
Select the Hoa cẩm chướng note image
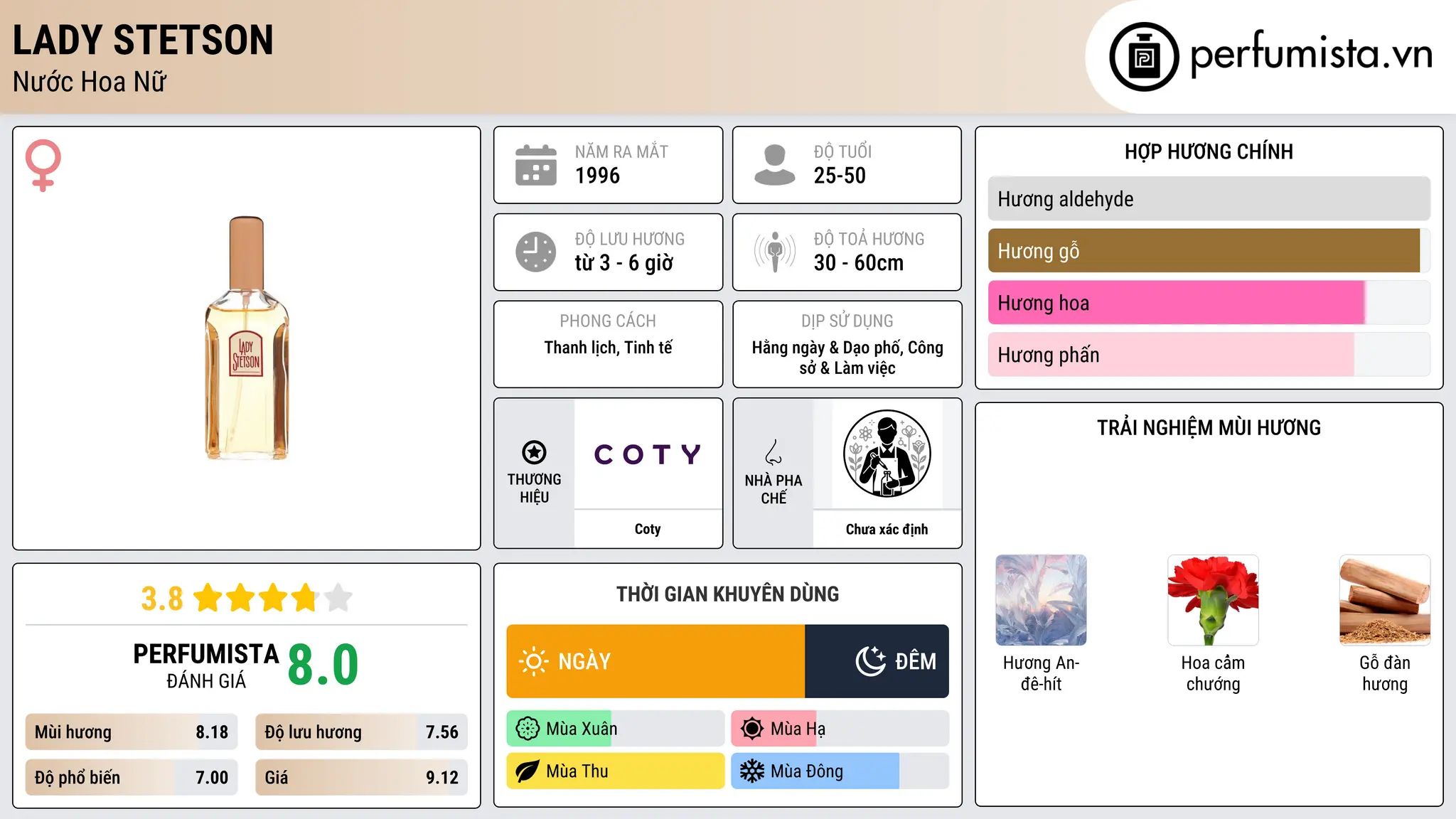click(1213, 600)
